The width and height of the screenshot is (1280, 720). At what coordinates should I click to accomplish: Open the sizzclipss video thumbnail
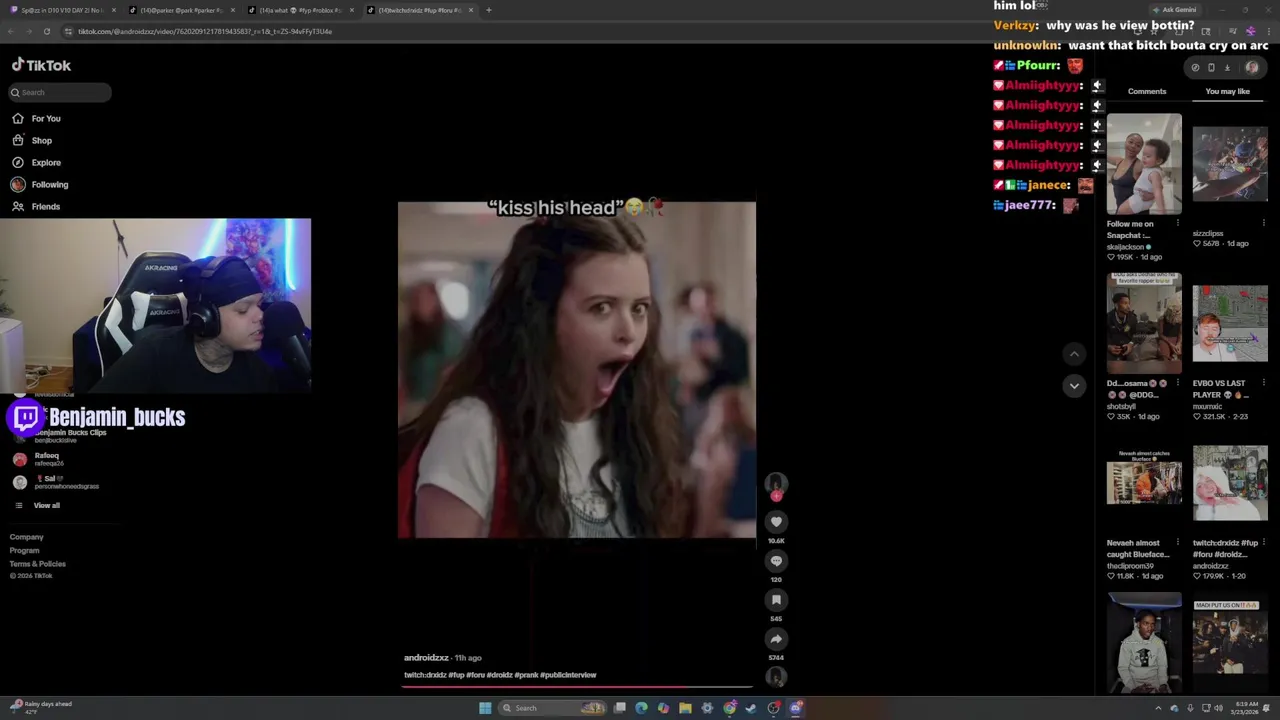(1230, 164)
